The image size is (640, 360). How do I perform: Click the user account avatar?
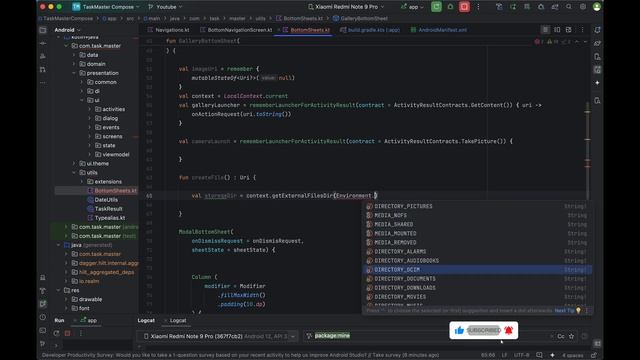[x=597, y=7]
